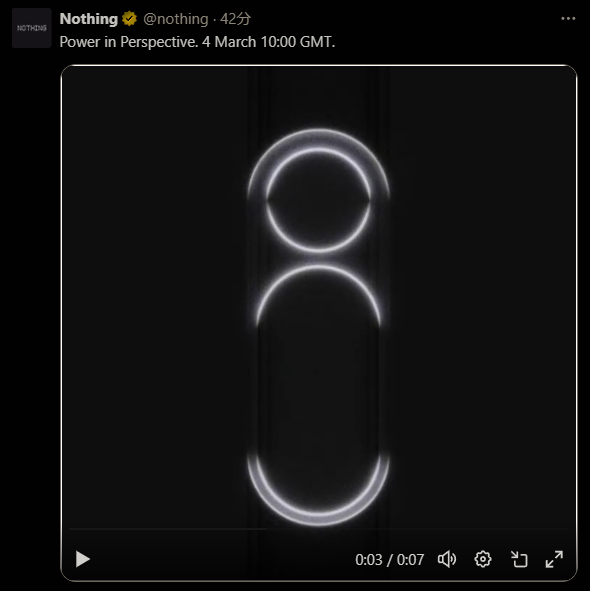Seek using the video progress bar

(319, 529)
